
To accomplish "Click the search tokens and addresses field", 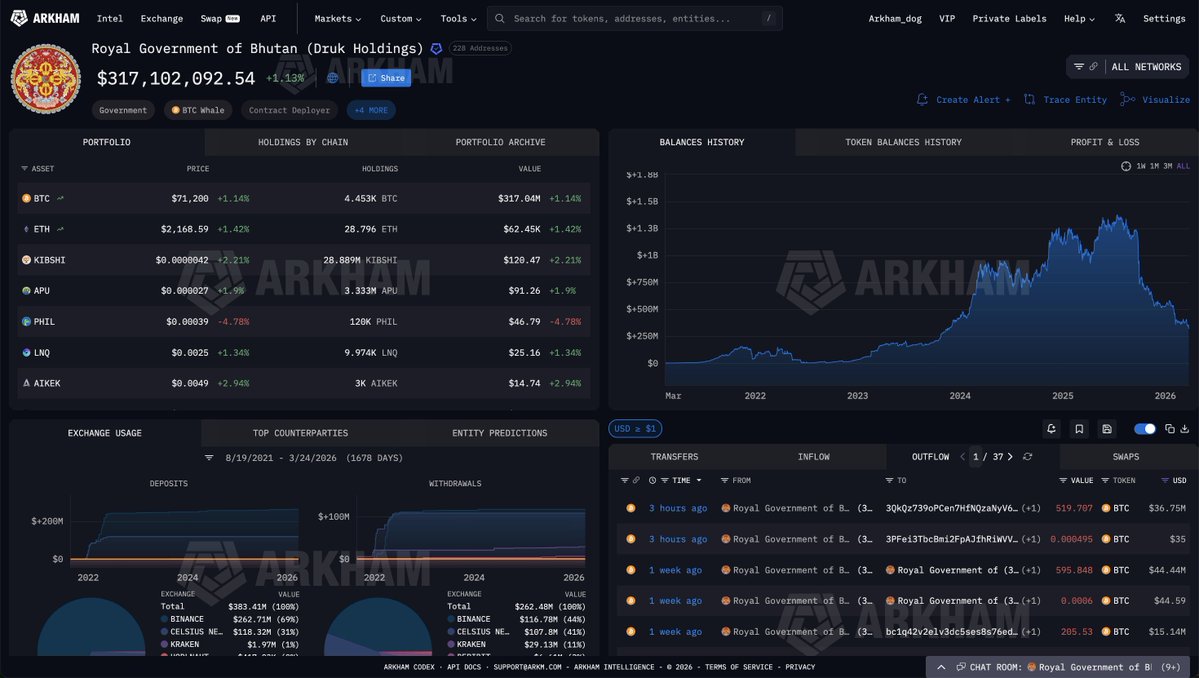I will coord(634,18).
